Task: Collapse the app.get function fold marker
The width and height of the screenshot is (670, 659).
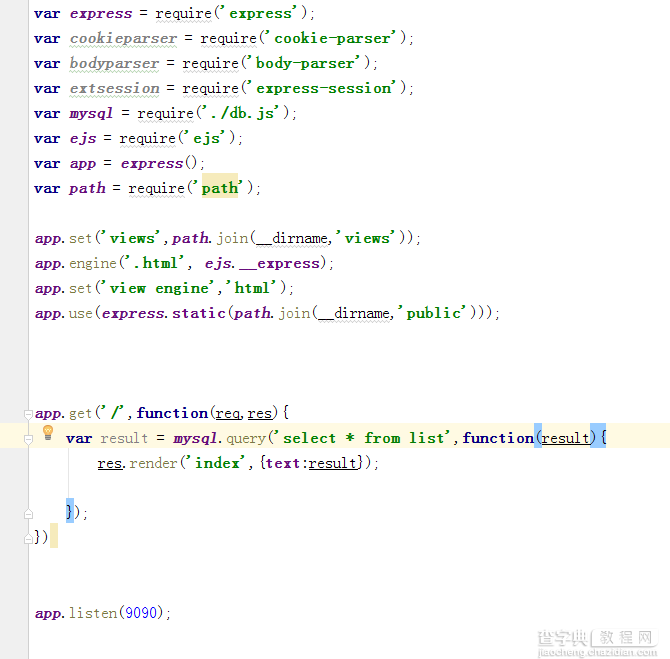Action: point(28,414)
